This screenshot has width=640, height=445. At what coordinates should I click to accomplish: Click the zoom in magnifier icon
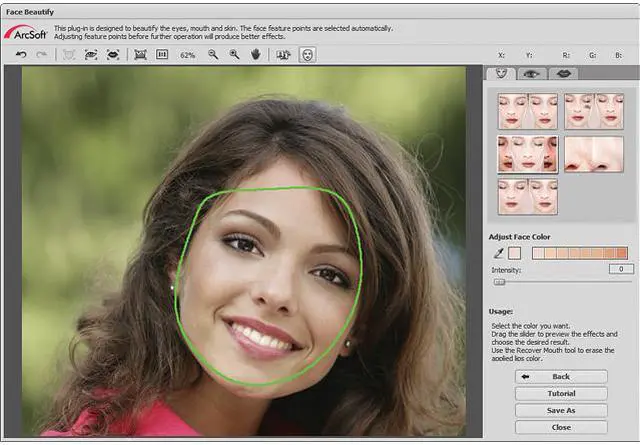[x=234, y=55]
